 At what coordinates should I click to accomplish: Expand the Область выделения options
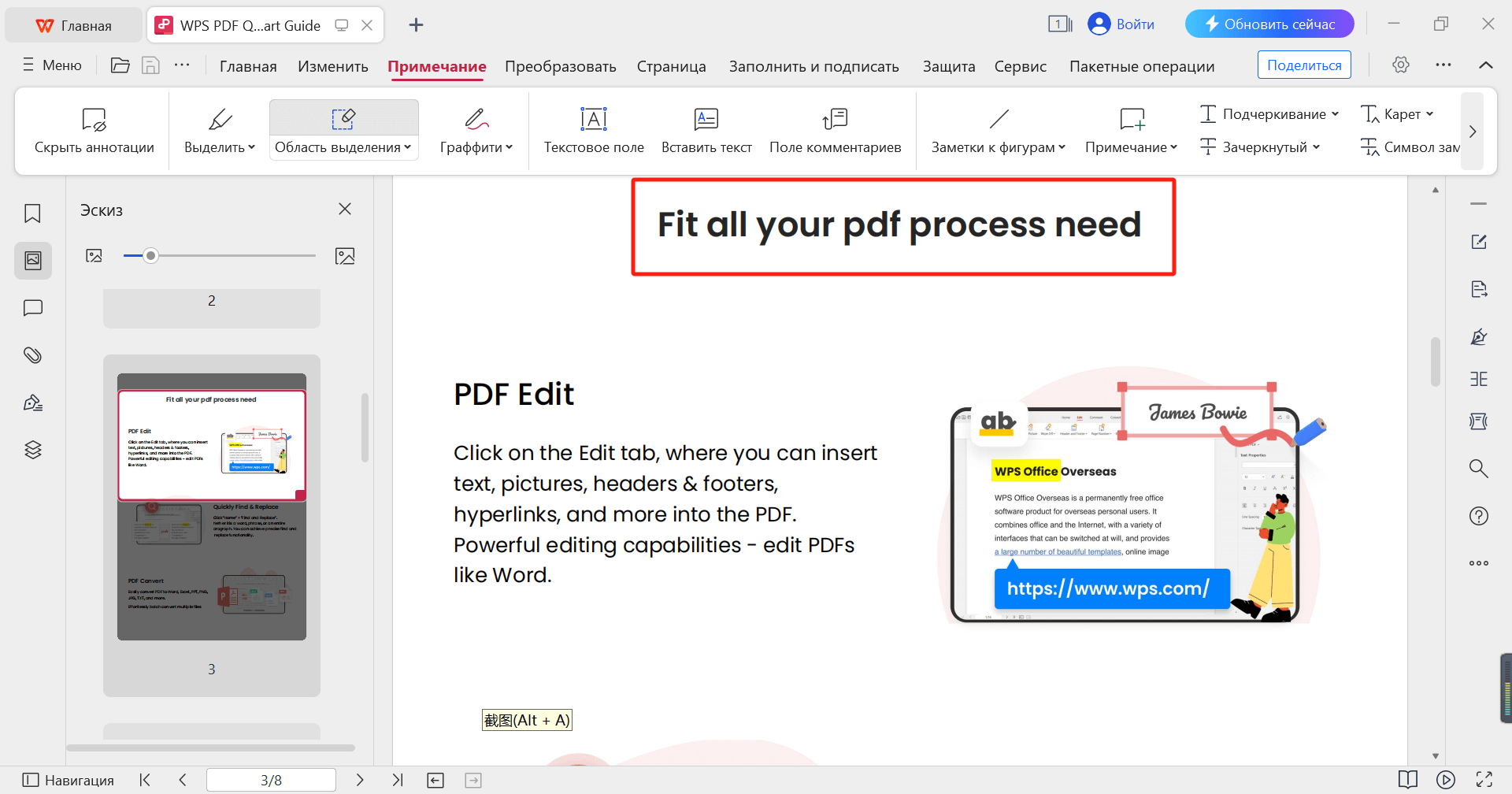pyautogui.click(x=343, y=147)
